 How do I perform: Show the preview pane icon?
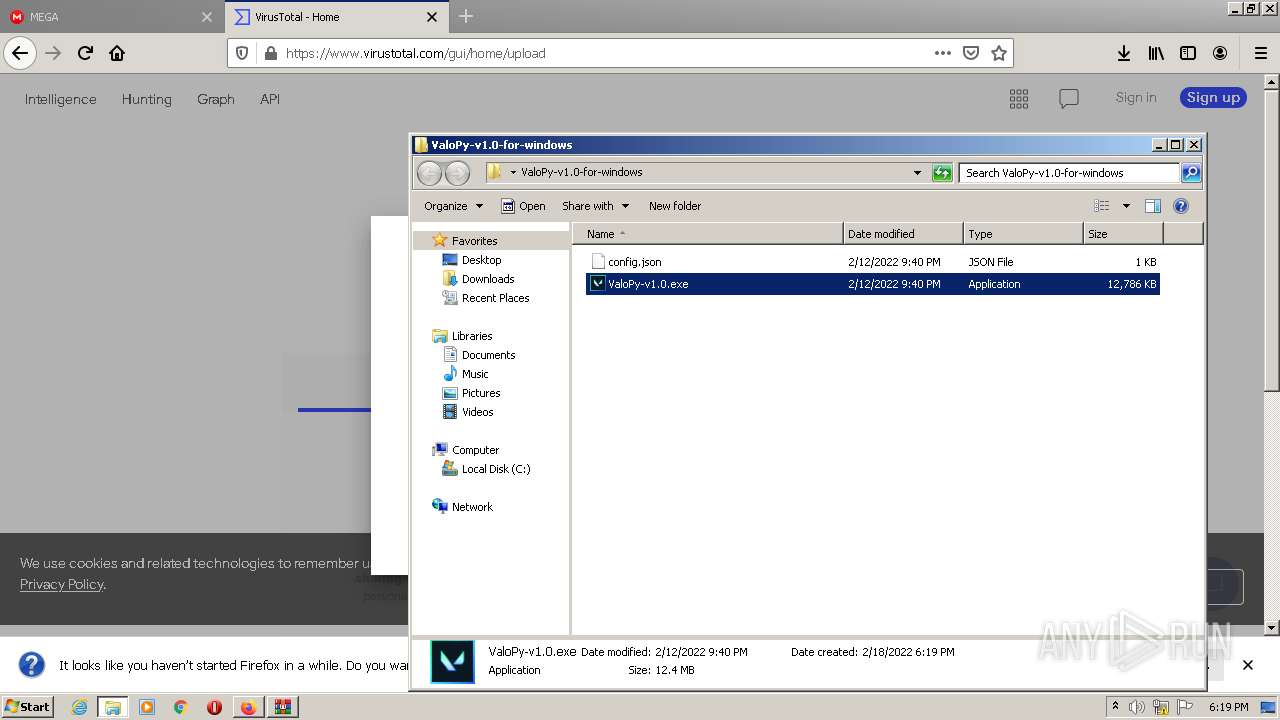pos(1153,206)
